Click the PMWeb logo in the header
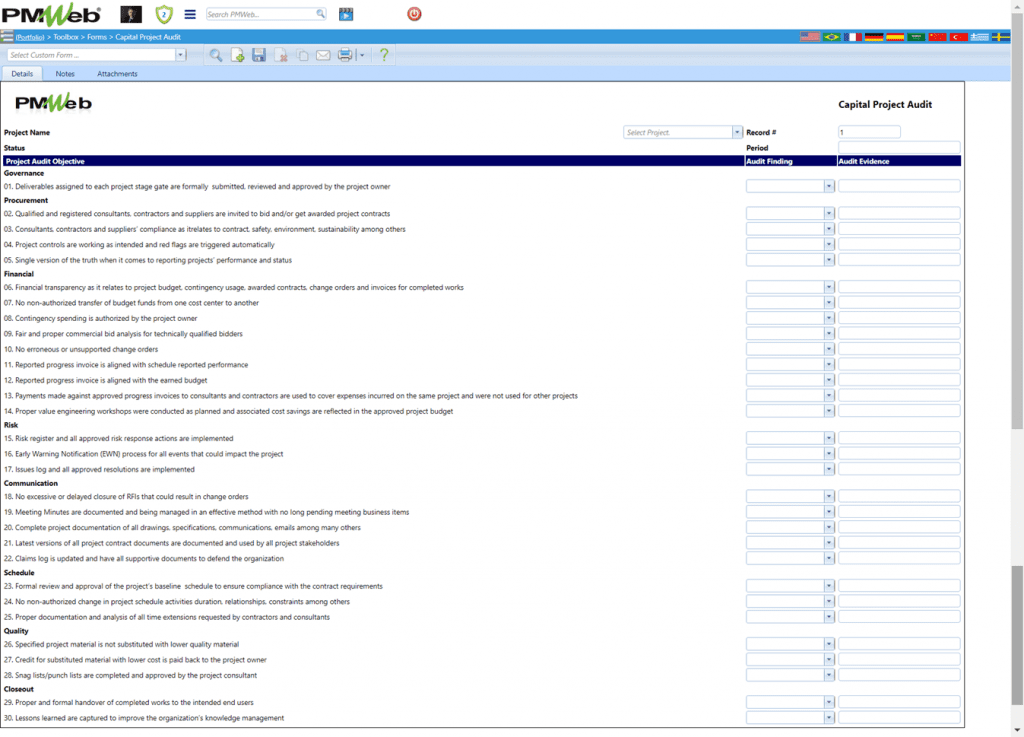Viewport: 1024px width, 737px height. tap(51, 14)
